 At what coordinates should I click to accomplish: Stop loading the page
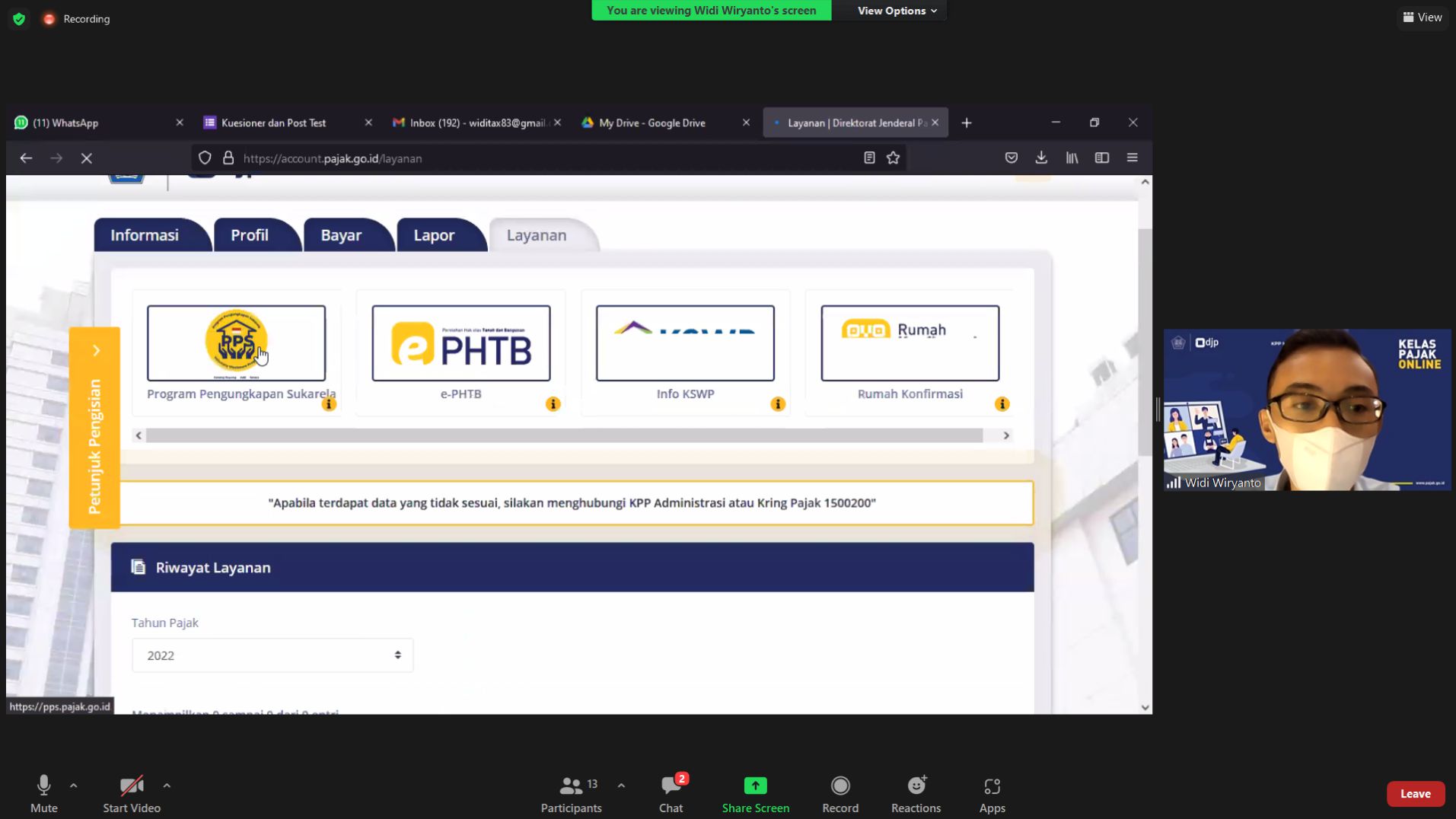point(87,158)
